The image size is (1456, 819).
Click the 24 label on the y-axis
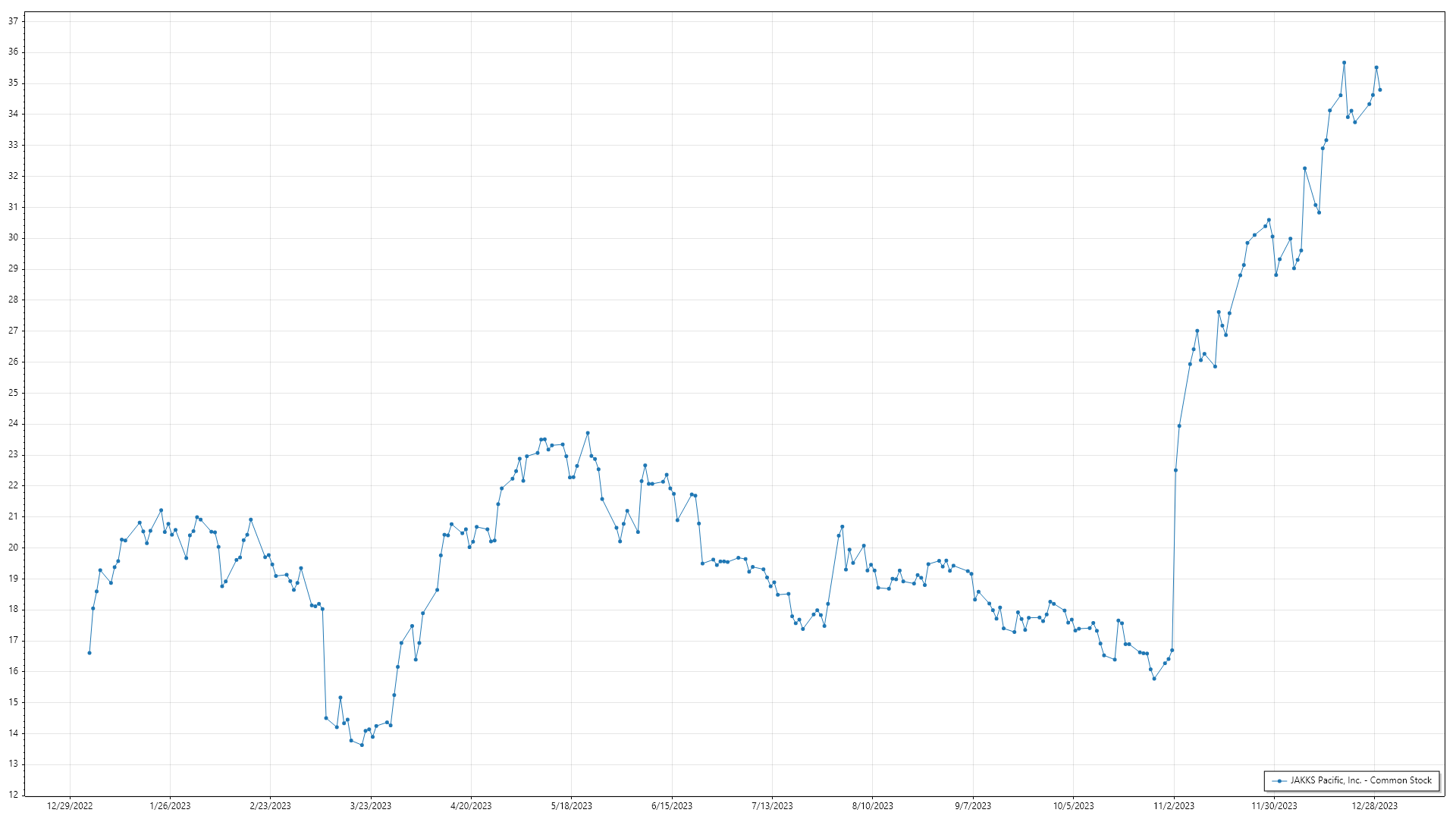13,424
